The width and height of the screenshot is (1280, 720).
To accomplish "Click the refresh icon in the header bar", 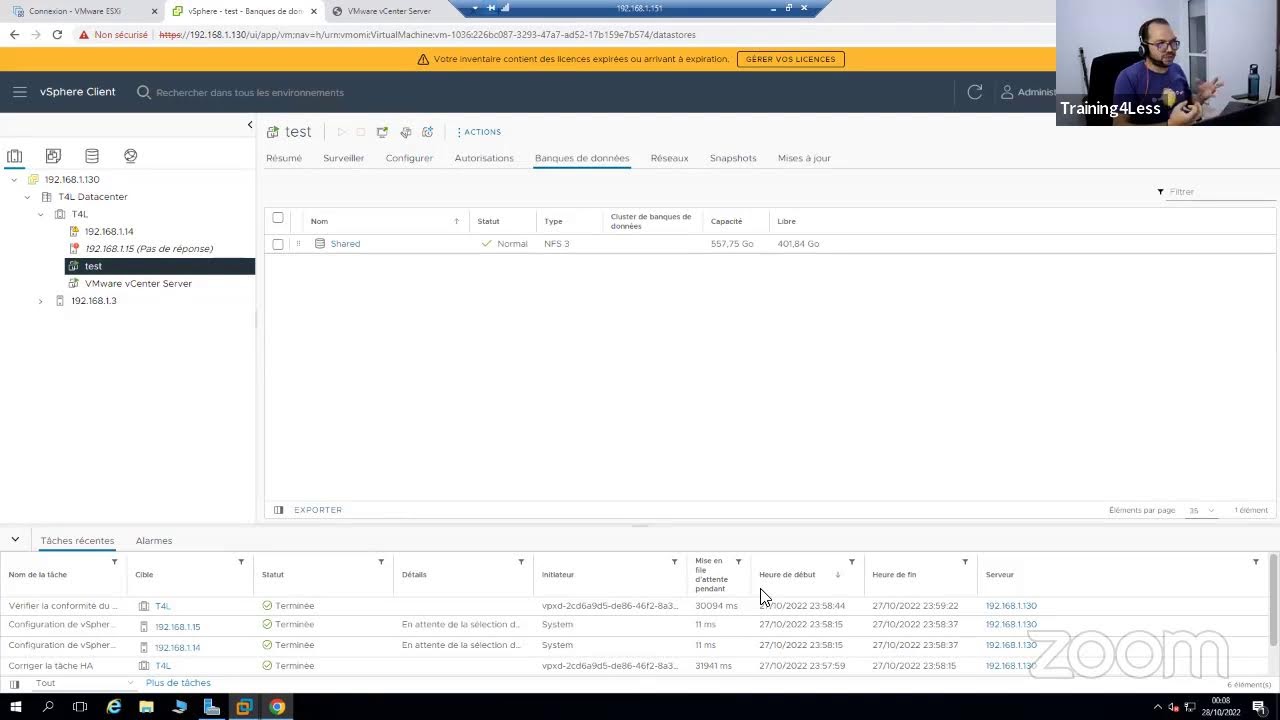I will [x=975, y=92].
